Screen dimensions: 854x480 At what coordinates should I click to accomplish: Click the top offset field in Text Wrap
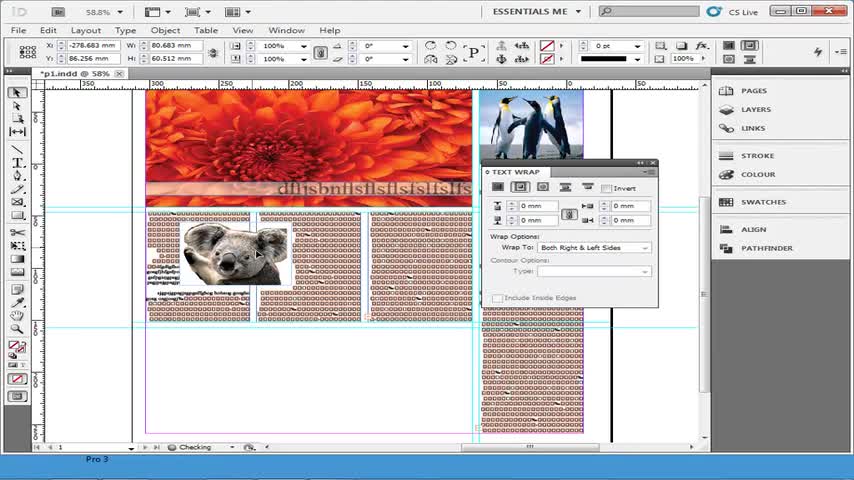pyautogui.click(x=537, y=206)
